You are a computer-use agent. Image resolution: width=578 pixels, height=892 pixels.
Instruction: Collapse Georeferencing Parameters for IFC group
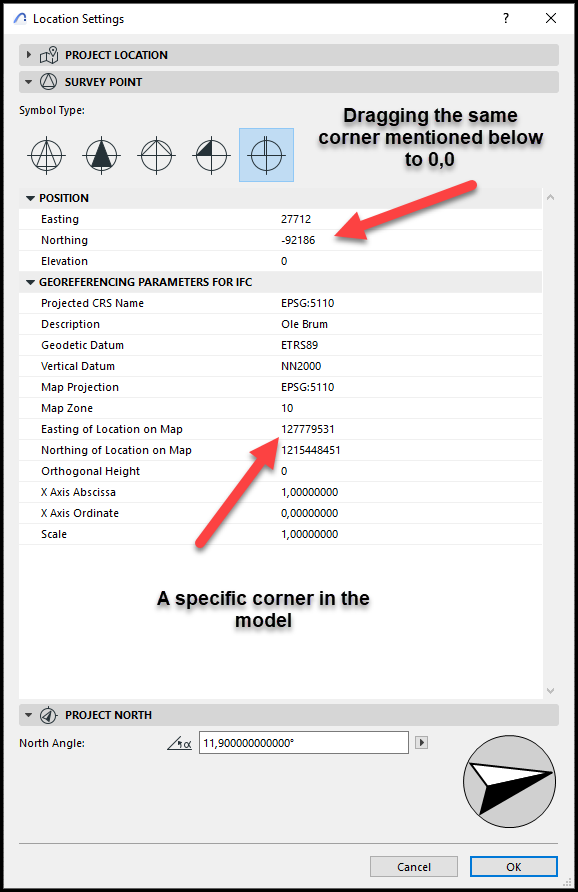(x=31, y=282)
